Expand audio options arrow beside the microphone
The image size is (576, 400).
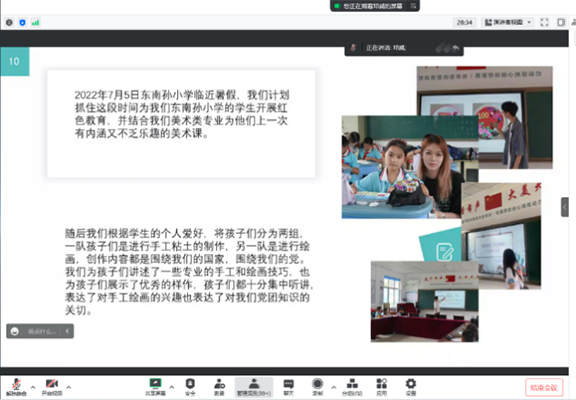point(33,387)
